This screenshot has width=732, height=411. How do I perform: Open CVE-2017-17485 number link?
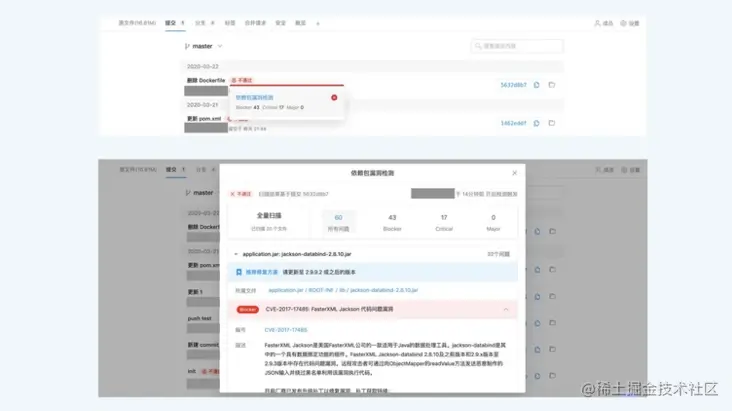tap(286, 330)
